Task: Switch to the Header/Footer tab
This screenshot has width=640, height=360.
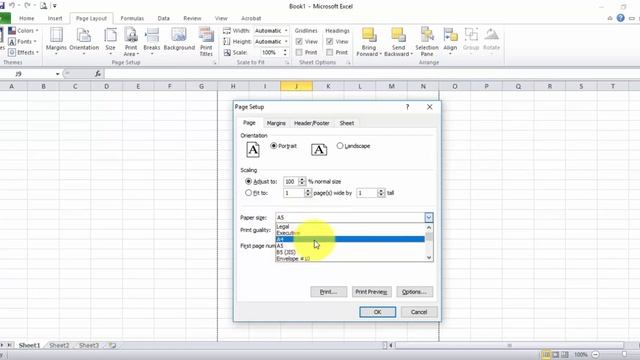Action: (x=312, y=123)
